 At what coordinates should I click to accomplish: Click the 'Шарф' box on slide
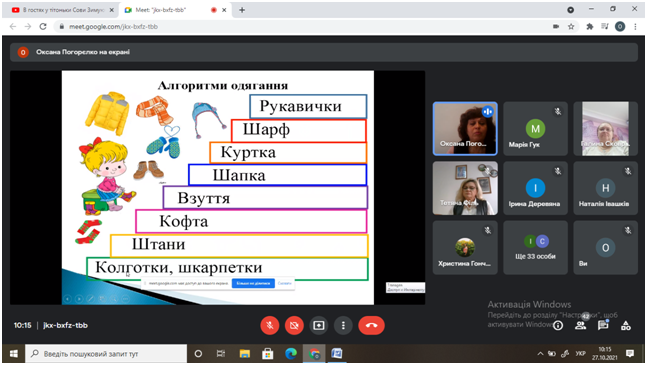pyautogui.click(x=299, y=130)
